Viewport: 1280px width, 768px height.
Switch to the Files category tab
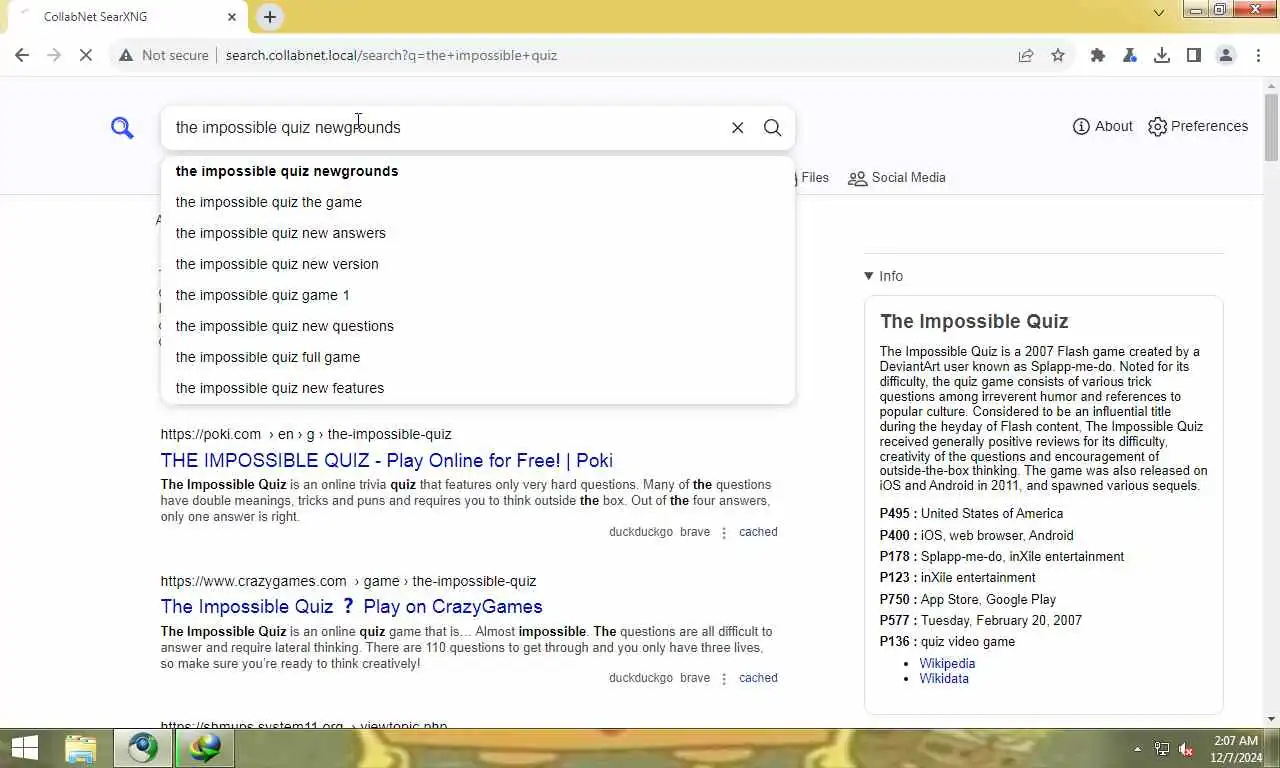(x=812, y=177)
